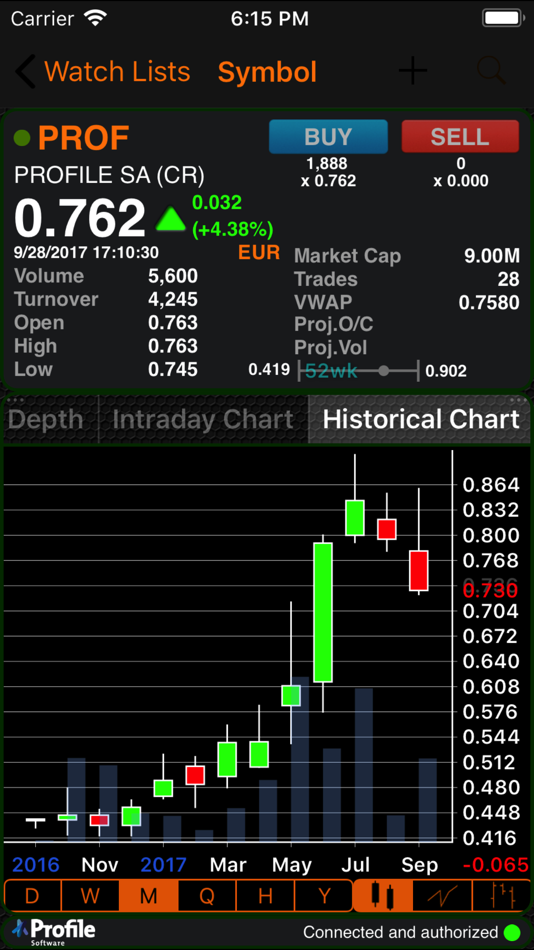The height and width of the screenshot is (950, 534).
Task: Tap the large green June candlestick
Action: click(322, 613)
